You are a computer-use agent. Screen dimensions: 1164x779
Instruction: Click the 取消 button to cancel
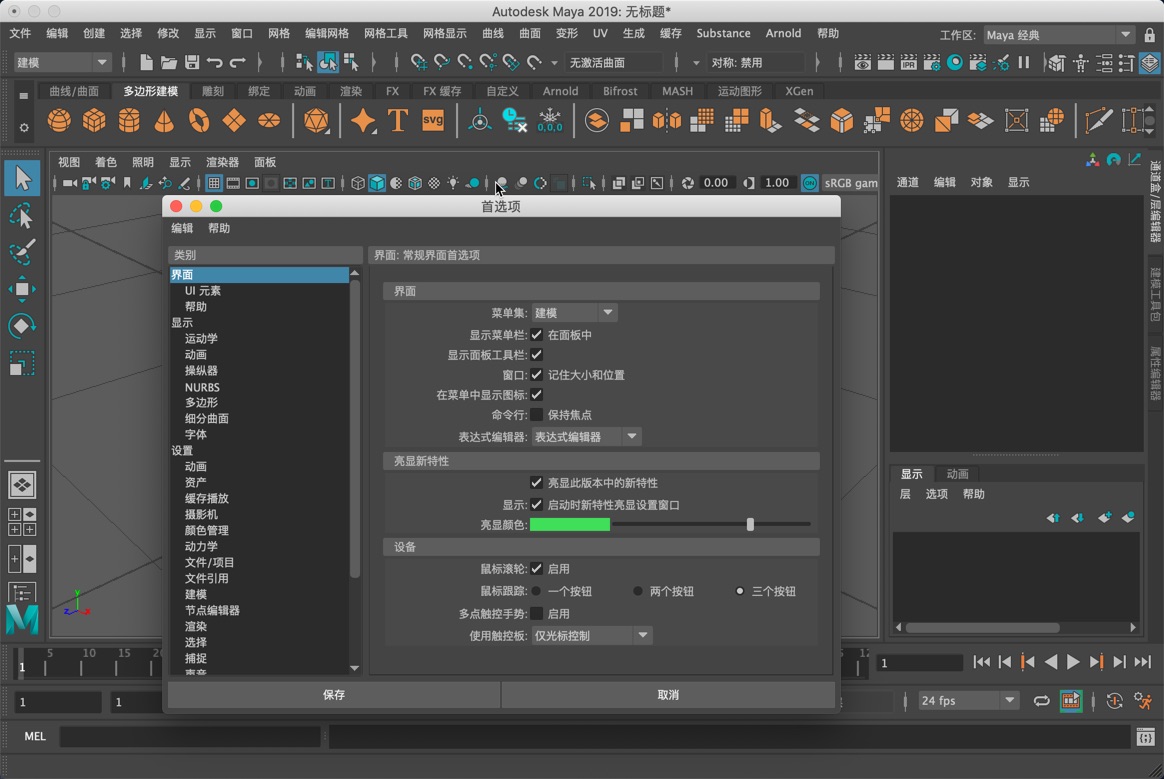click(x=668, y=694)
